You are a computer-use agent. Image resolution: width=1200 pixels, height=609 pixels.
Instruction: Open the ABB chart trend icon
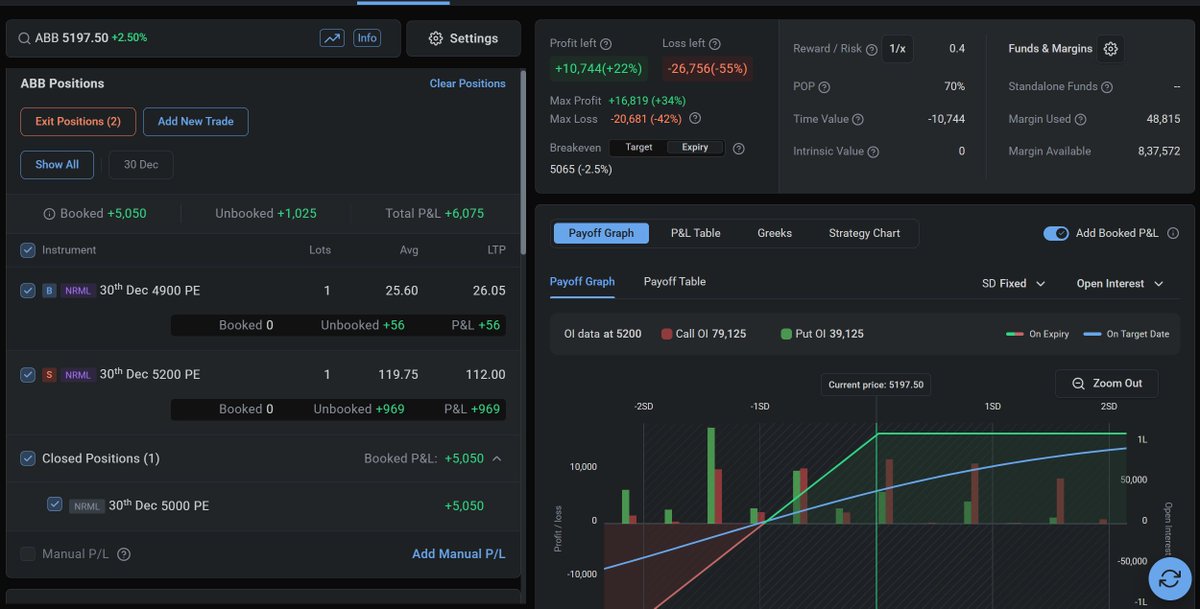(x=332, y=38)
